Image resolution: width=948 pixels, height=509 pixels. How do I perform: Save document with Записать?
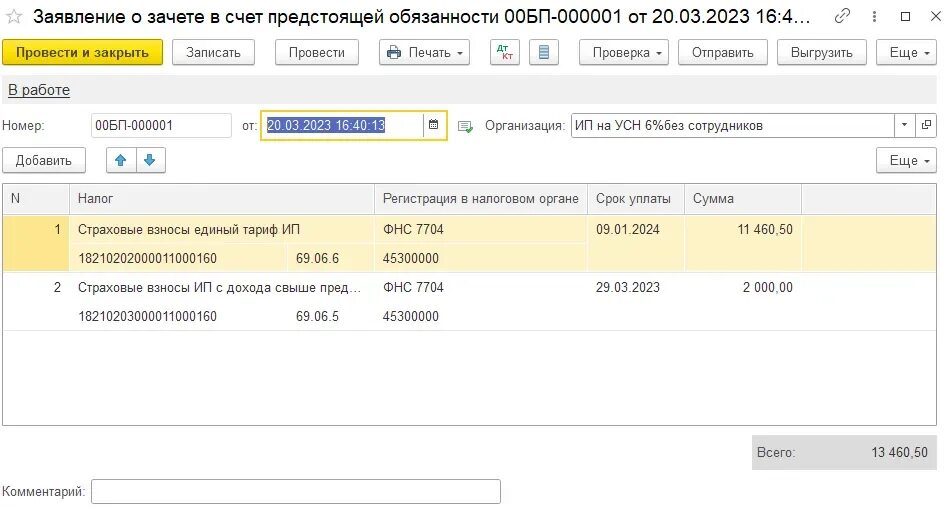coord(213,53)
